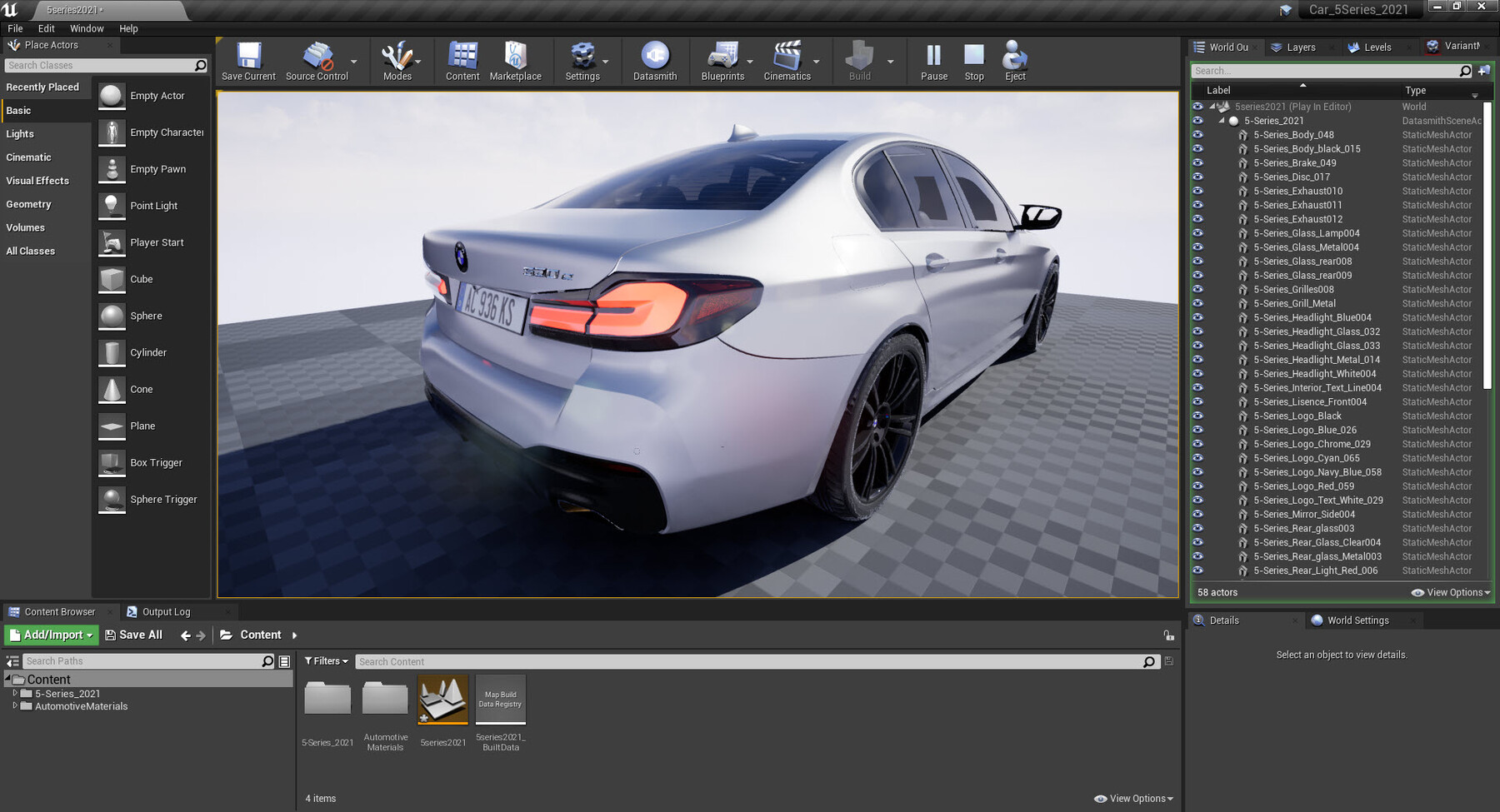
Task: Toggle visibility of 5-Series_Exhaust010
Action: coord(1197,191)
